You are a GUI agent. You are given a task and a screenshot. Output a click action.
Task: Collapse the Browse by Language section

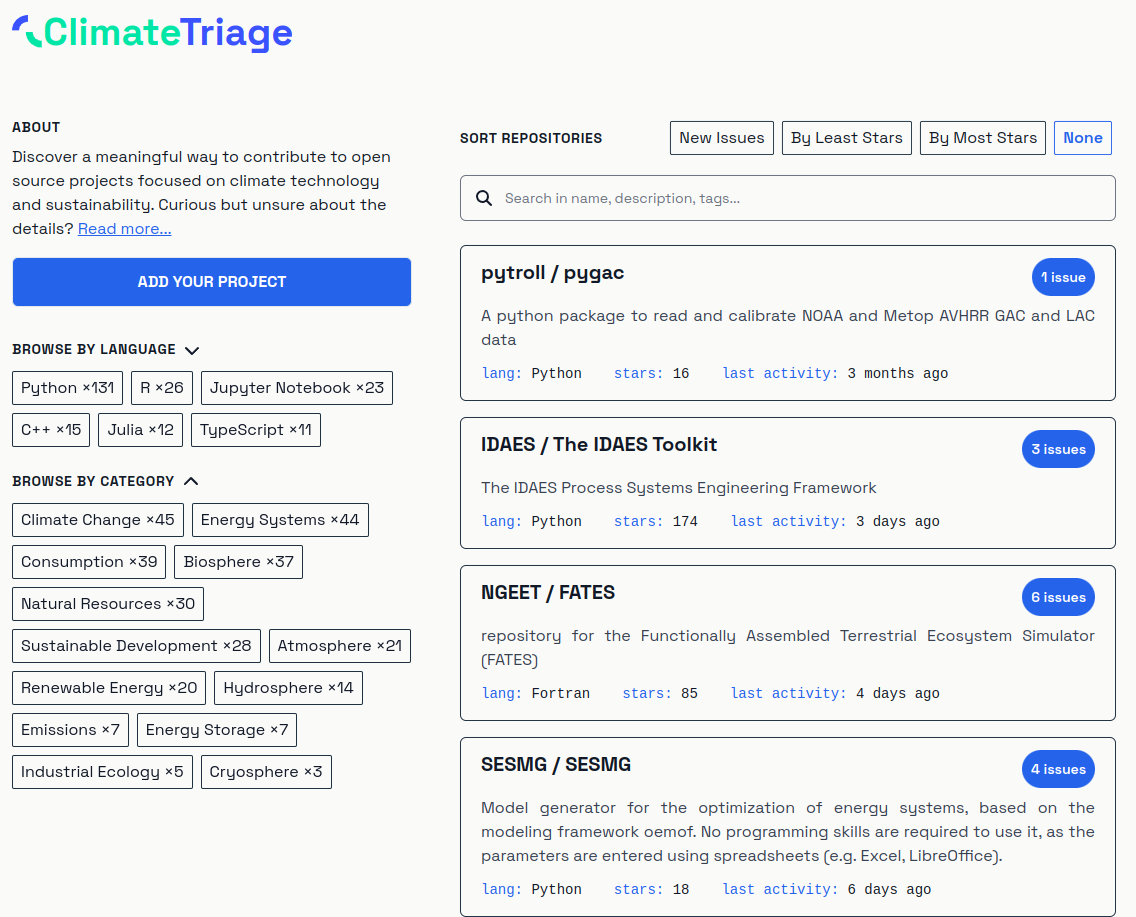tap(191, 350)
